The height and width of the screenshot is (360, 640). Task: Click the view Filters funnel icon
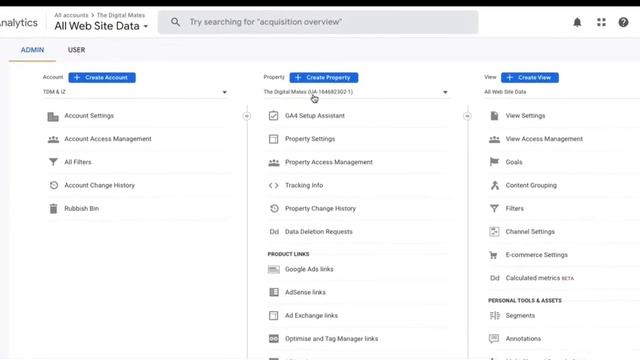coord(494,209)
